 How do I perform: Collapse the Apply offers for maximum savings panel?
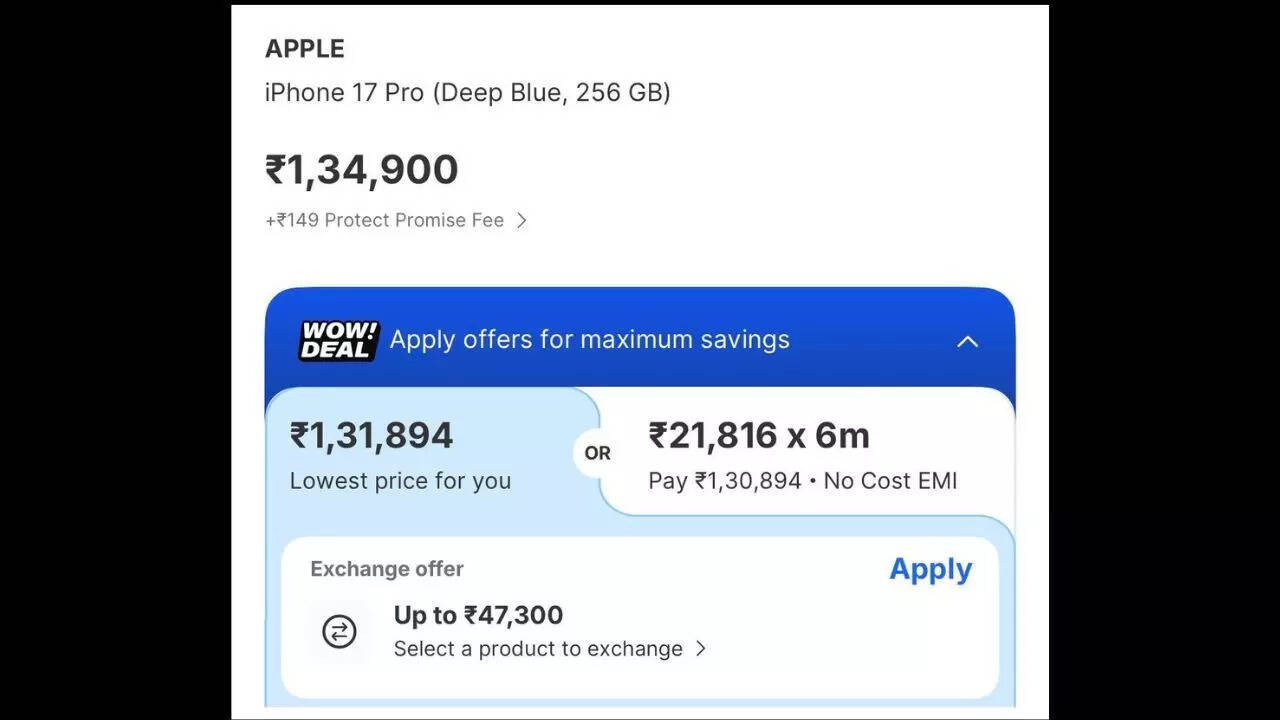pyautogui.click(x=967, y=341)
